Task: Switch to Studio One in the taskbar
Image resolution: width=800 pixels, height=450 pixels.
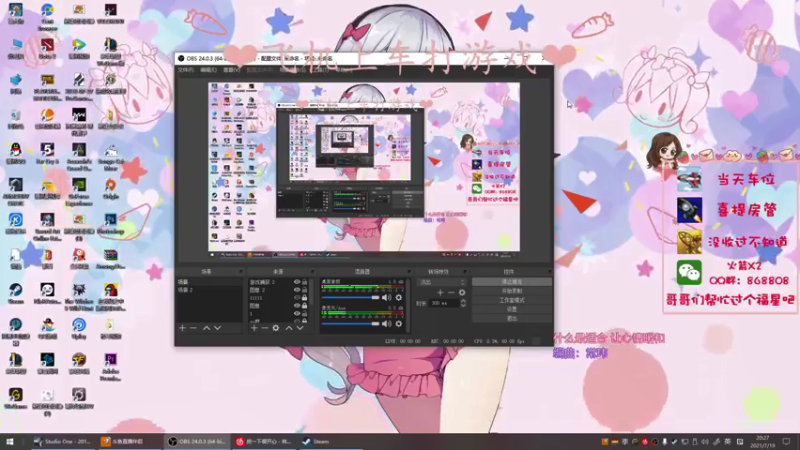Action: (x=62, y=442)
